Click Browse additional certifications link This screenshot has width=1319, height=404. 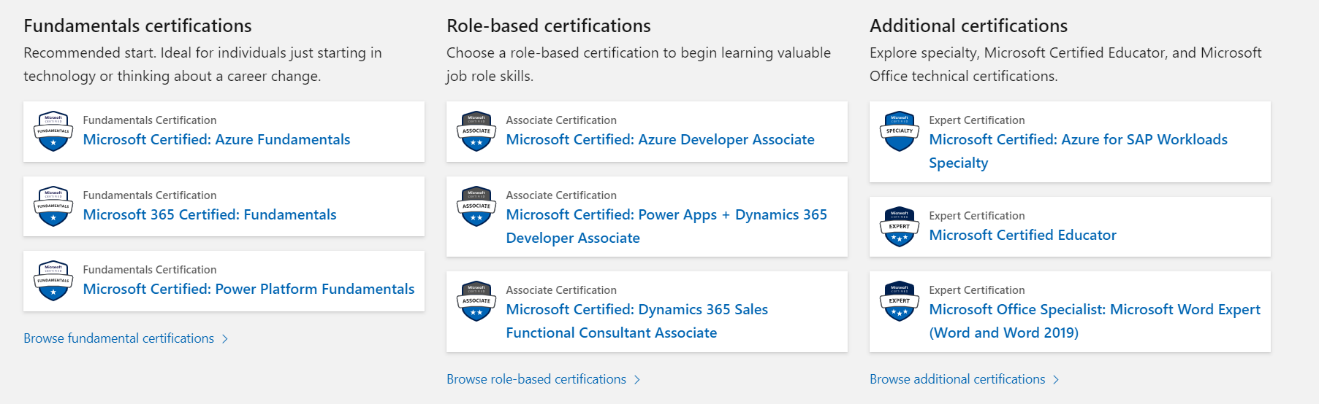[x=957, y=380]
